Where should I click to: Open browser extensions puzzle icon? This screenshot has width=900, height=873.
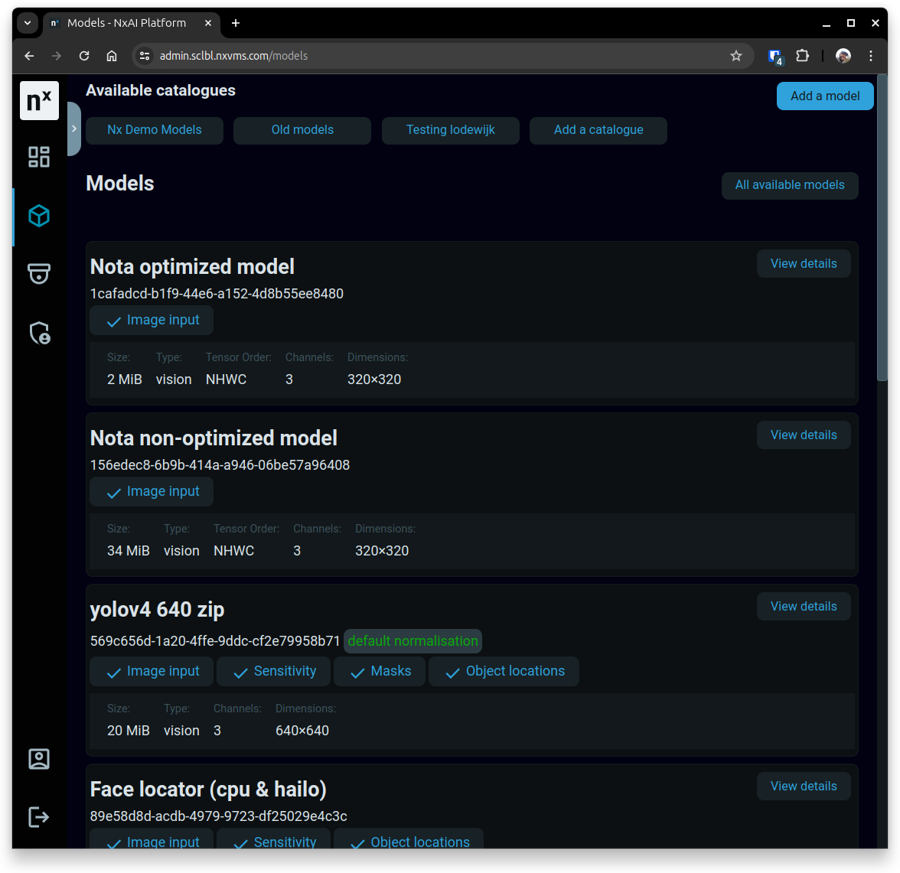[802, 56]
